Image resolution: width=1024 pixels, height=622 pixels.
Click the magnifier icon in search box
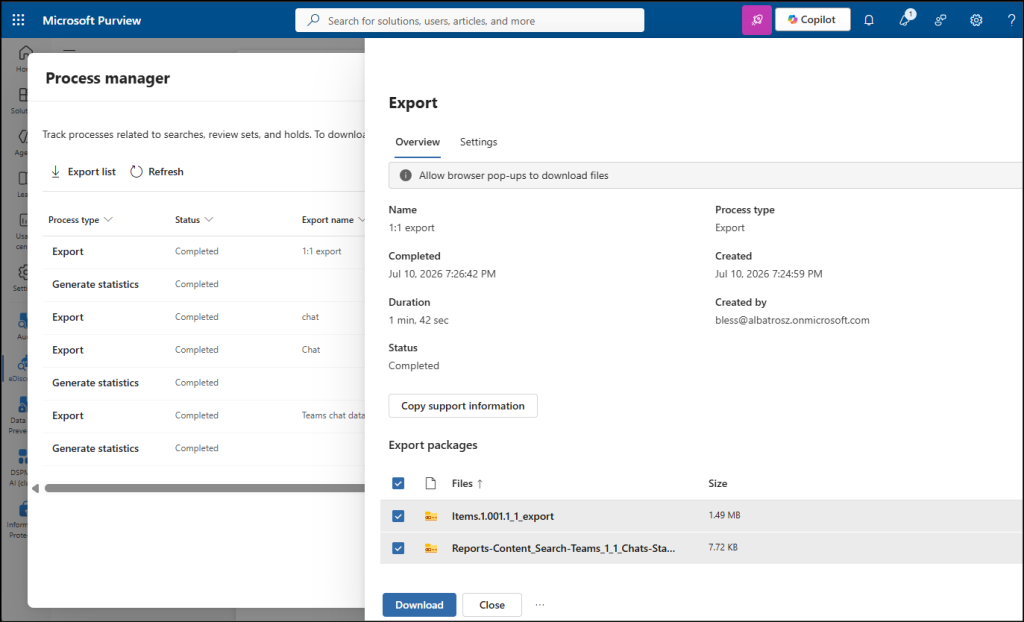click(313, 20)
